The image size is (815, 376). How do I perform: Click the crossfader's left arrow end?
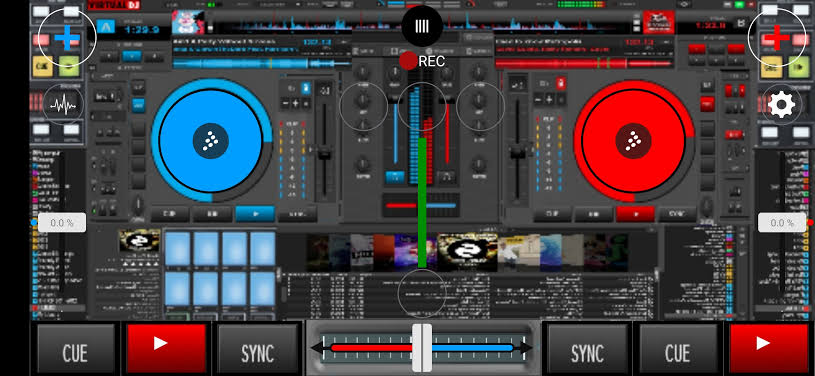pos(317,347)
